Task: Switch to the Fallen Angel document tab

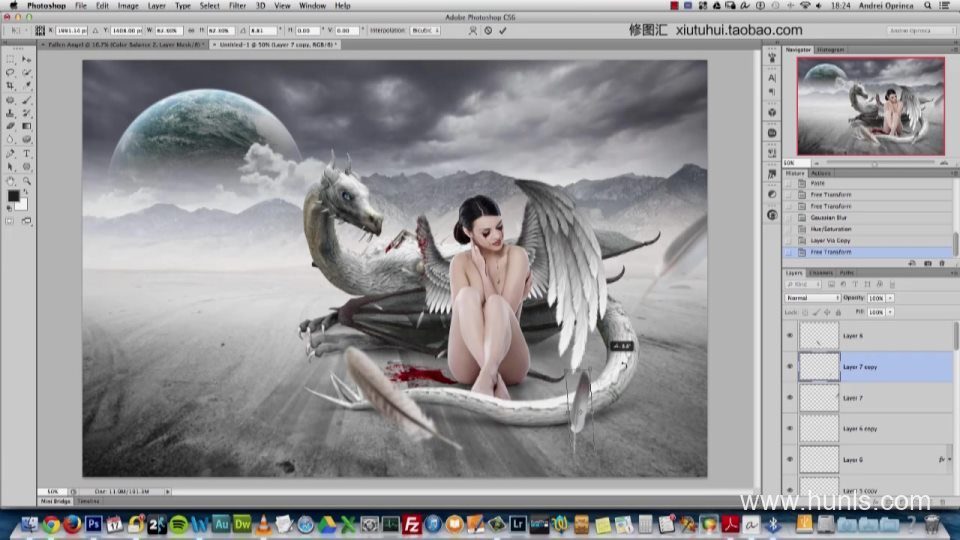Action: [124, 45]
